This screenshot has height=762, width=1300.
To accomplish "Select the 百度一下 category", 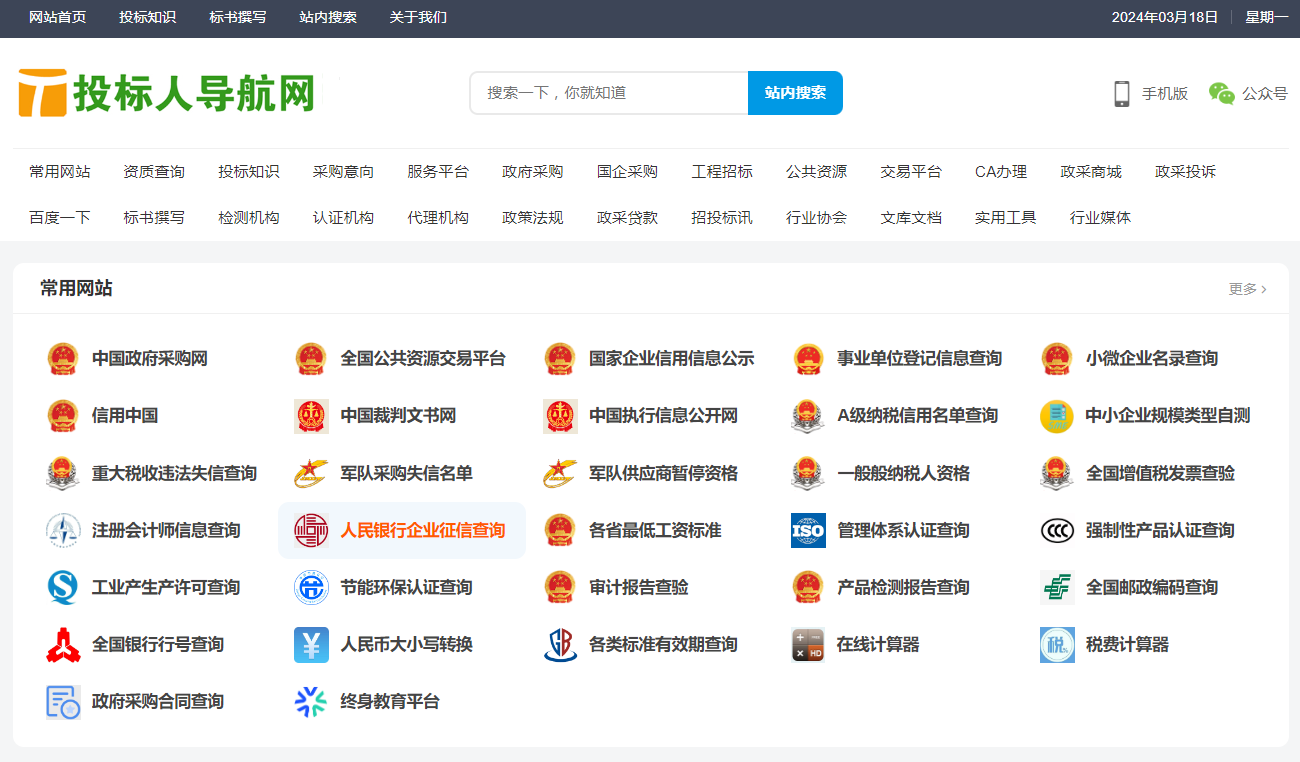I will click(60, 218).
